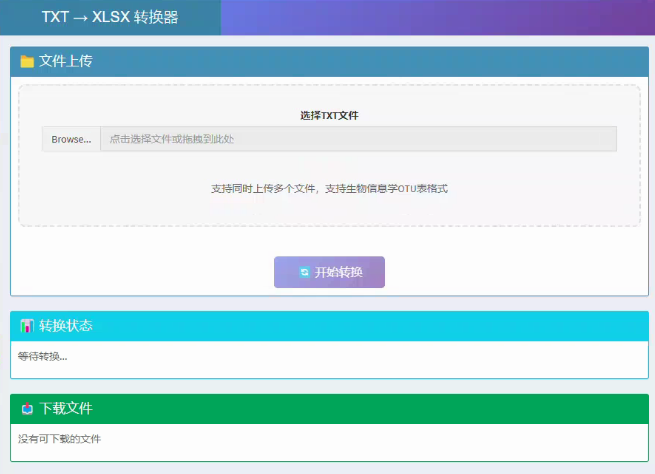The width and height of the screenshot is (655, 474).
Task: Click the arrow symbol in the page title
Action: coord(79,17)
